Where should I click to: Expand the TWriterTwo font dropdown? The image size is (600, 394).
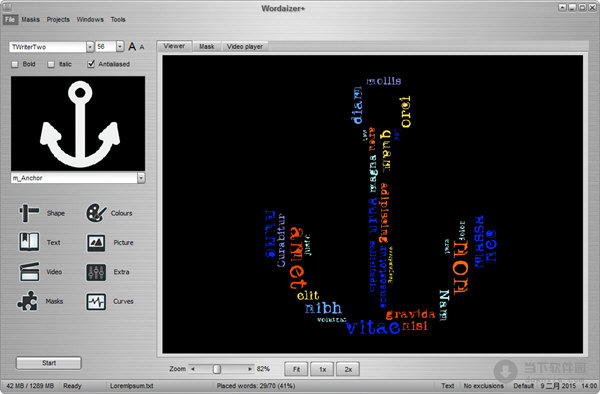(90, 47)
